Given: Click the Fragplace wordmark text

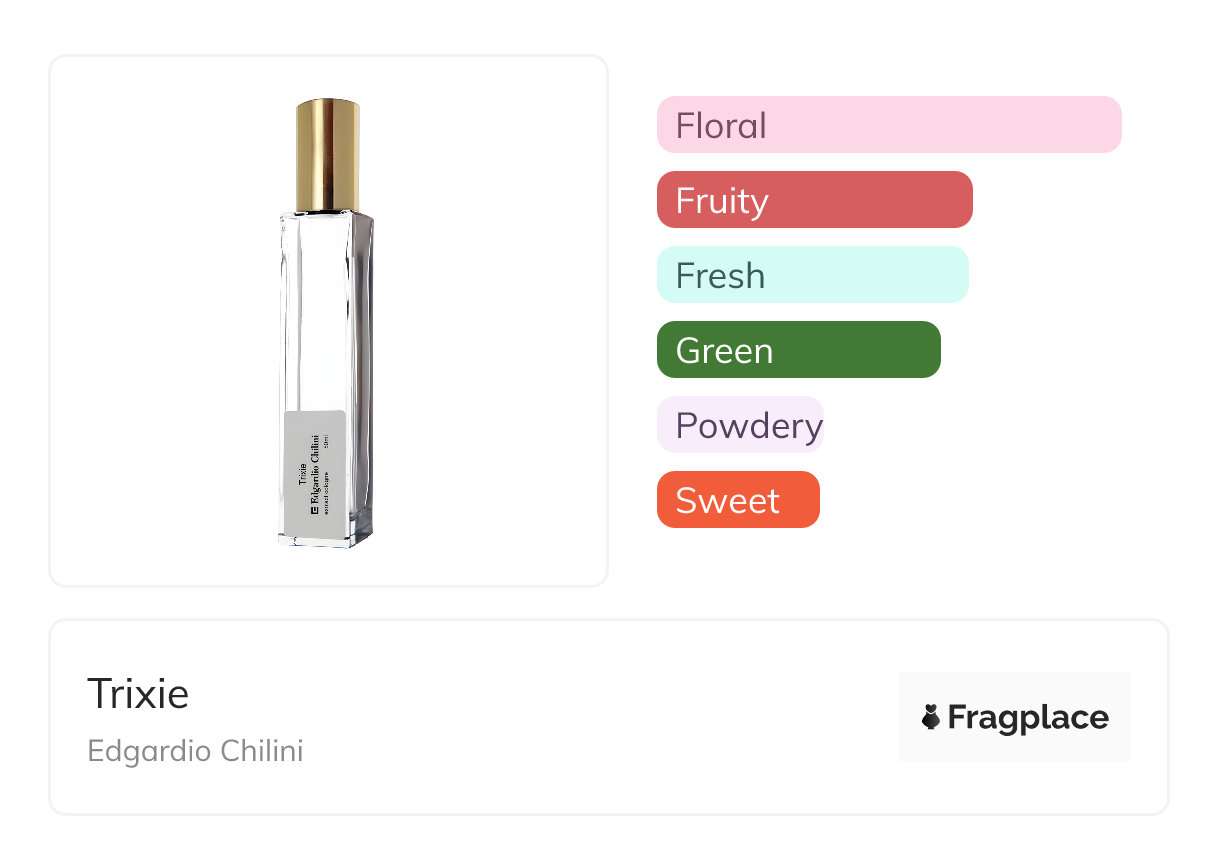Looking at the screenshot, I should (x=1028, y=717).
